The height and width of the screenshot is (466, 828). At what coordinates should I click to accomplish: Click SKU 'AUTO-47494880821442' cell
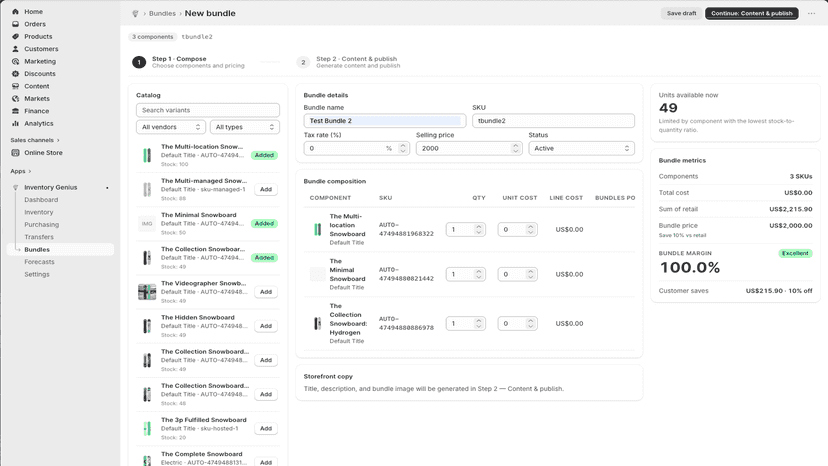[x=406, y=274]
